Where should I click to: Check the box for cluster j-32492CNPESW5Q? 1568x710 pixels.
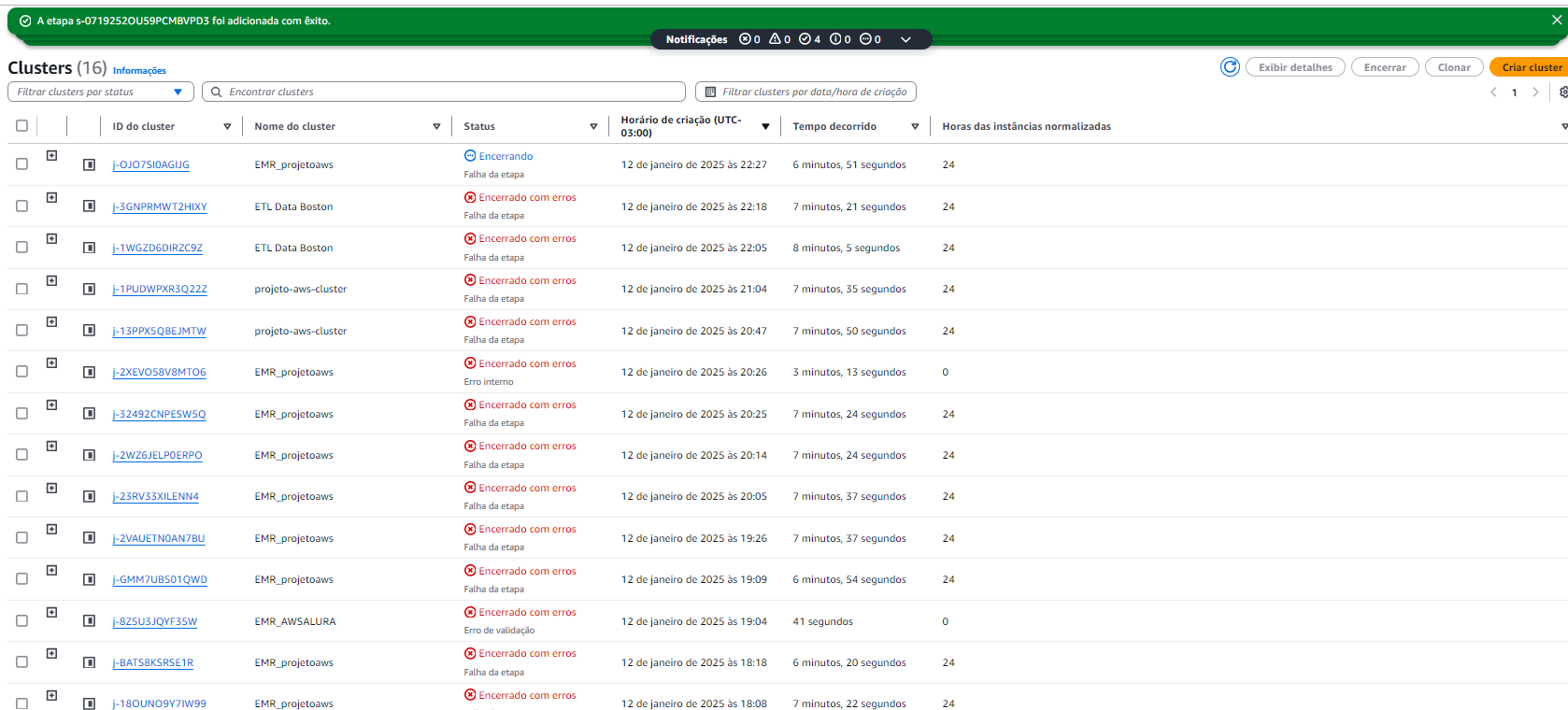tap(21, 413)
